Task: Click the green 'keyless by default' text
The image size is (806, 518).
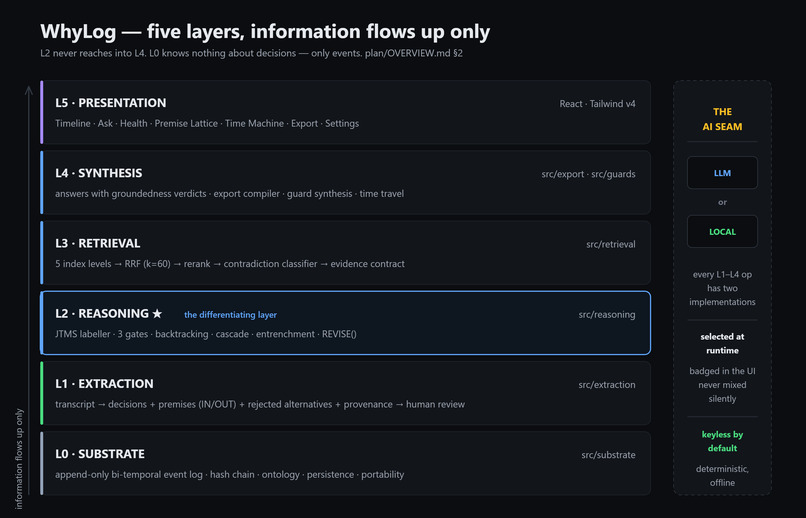Action: pyautogui.click(x=722, y=441)
